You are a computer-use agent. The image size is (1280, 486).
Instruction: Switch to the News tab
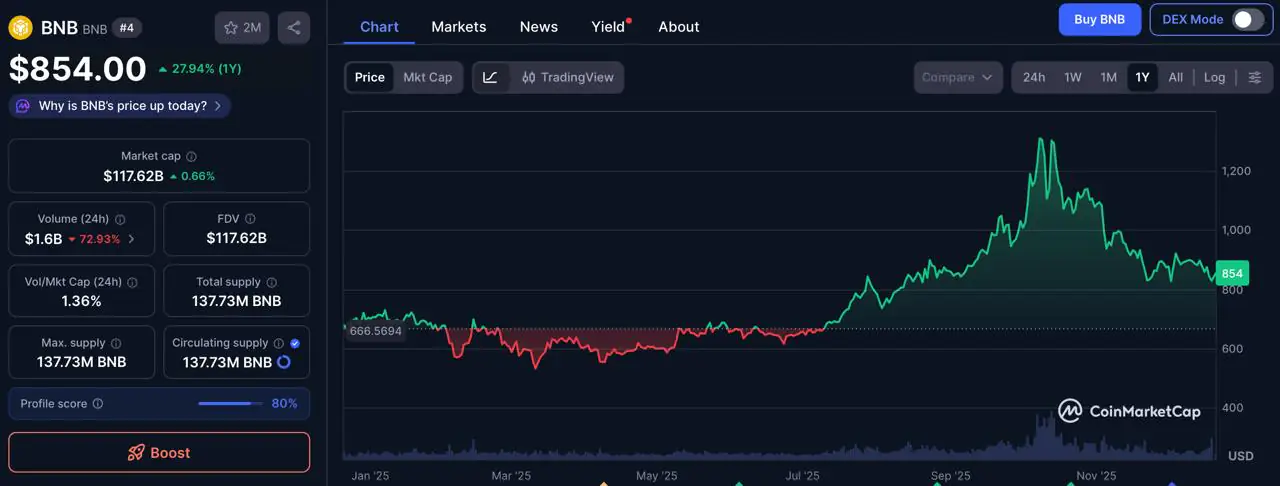tap(538, 27)
